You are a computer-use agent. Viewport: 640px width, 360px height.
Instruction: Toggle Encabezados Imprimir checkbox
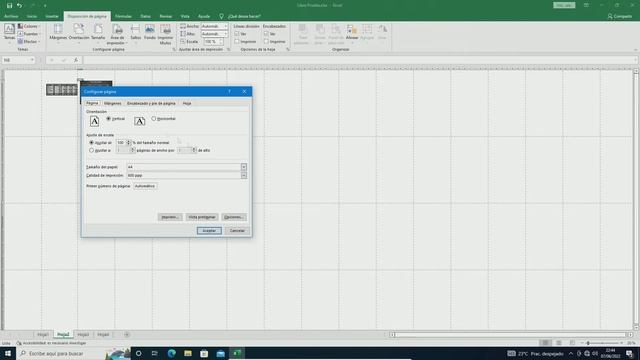point(266,42)
